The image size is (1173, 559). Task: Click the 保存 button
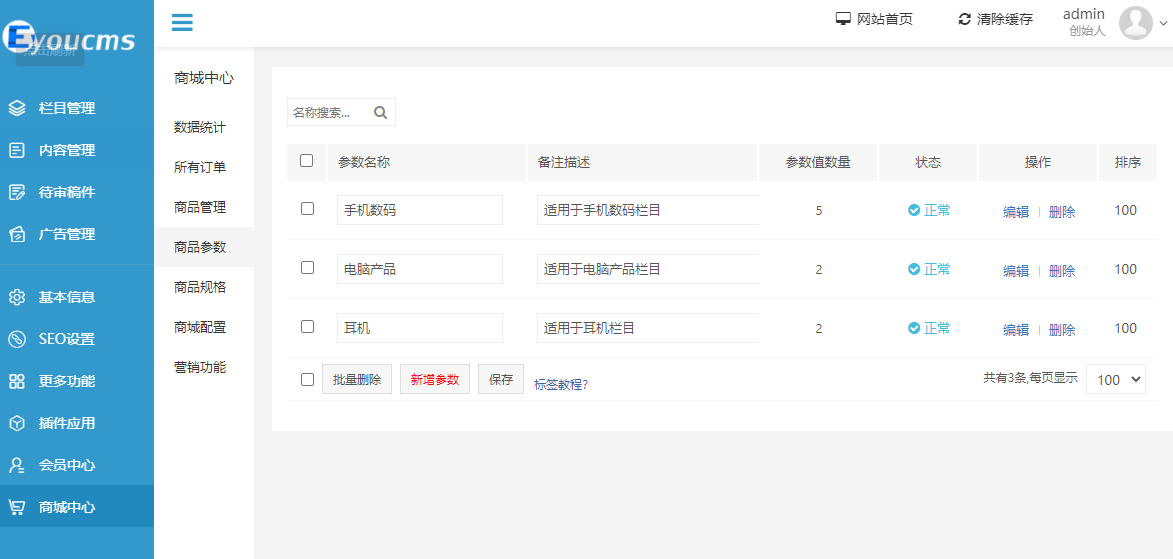[x=501, y=379]
